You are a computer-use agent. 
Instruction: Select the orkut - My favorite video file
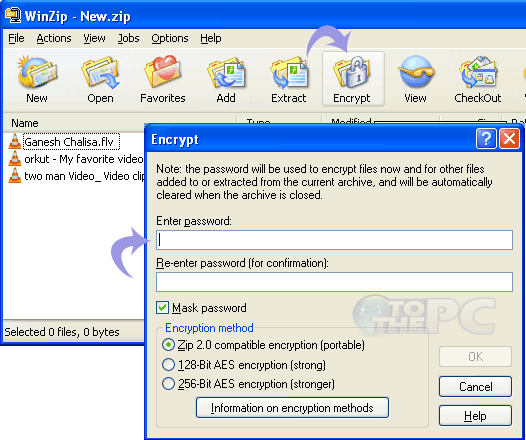point(84,159)
